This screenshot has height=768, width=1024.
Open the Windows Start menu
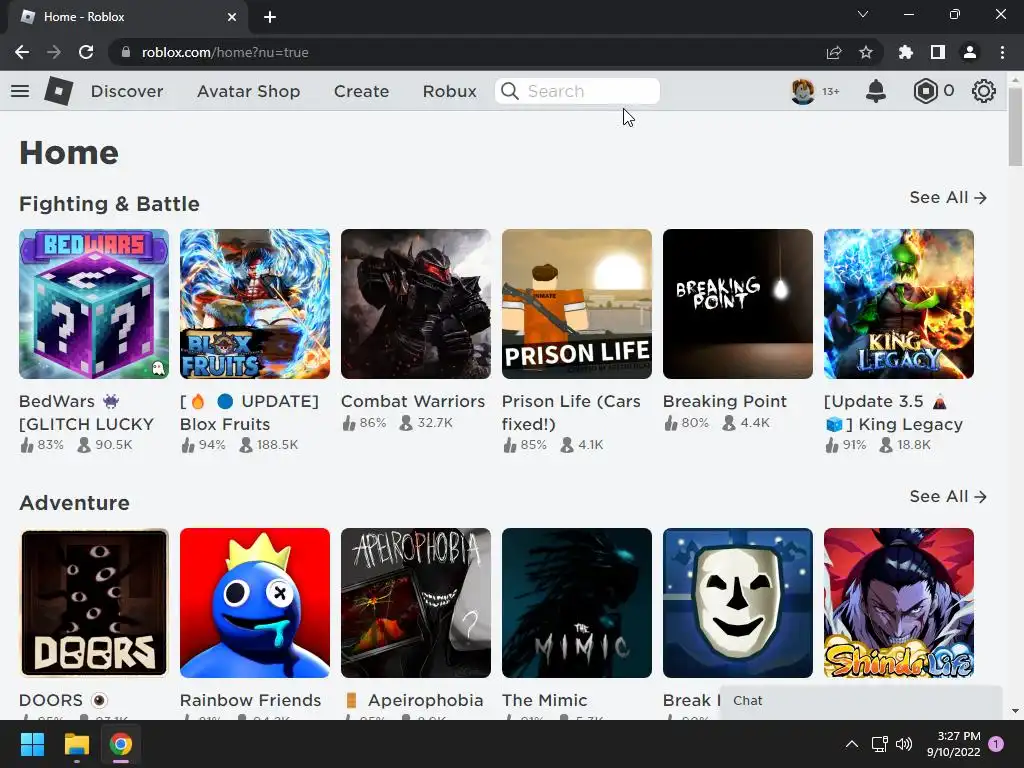[32, 744]
